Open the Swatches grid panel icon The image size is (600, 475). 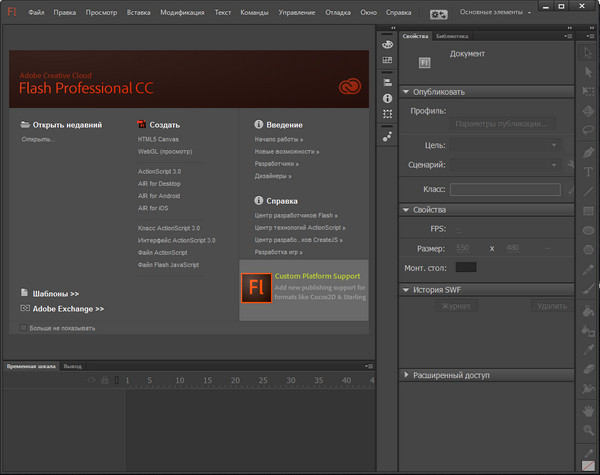pyautogui.click(x=387, y=60)
